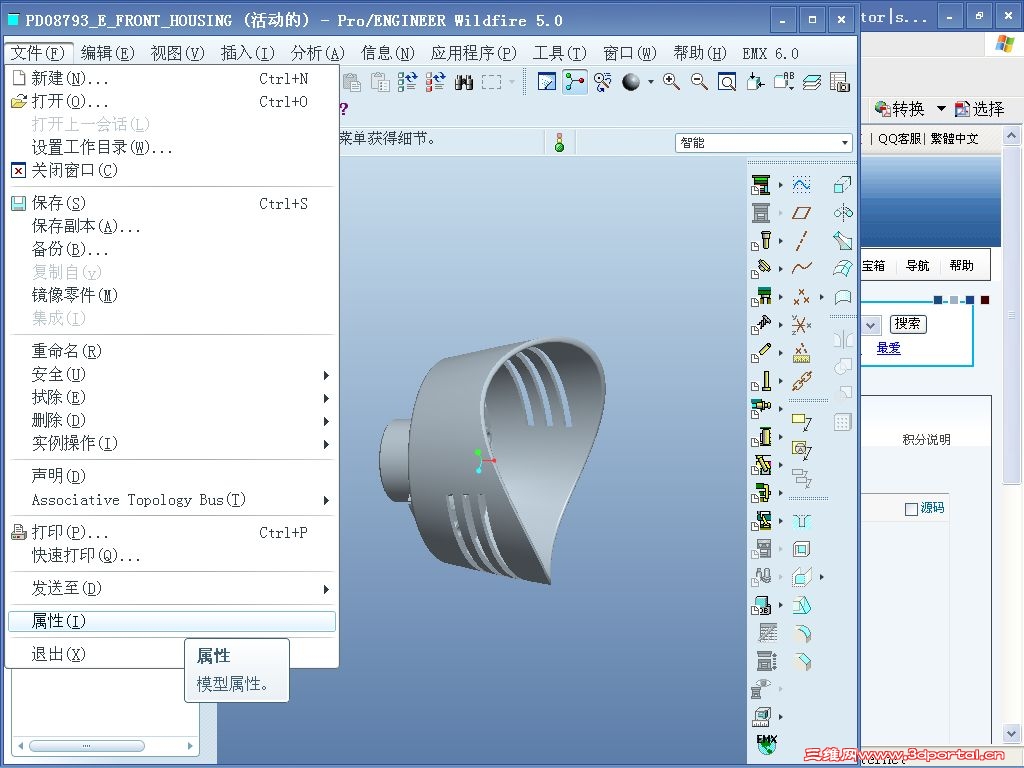
Task: Expand the EMX mold base flyout arrow
Action: click(x=780, y=185)
